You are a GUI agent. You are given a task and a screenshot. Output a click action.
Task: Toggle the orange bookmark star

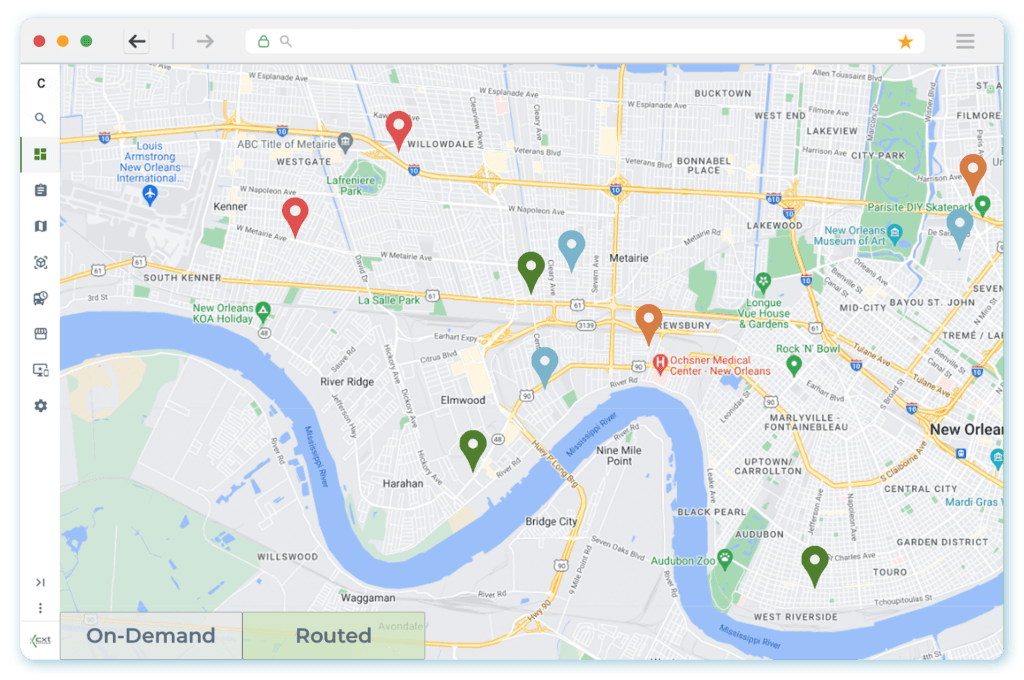click(905, 41)
